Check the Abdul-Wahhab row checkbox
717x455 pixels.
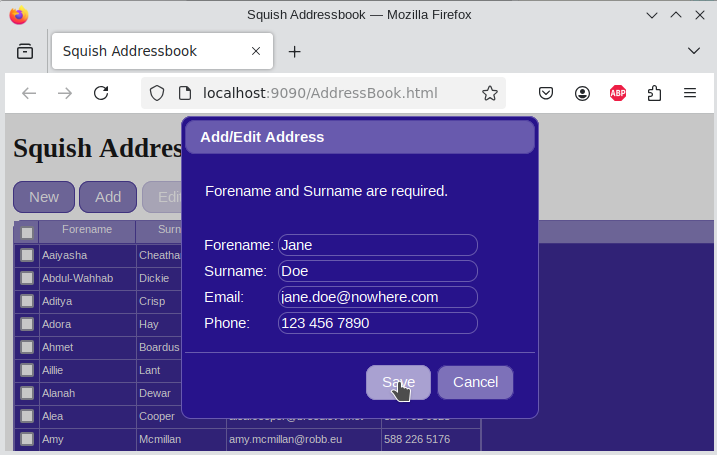27,278
